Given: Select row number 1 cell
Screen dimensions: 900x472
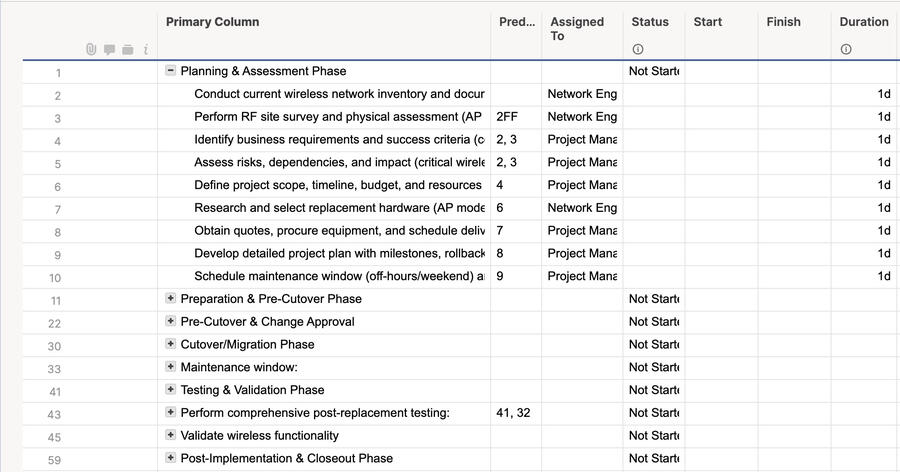Looking at the screenshot, I should click(x=58, y=72).
